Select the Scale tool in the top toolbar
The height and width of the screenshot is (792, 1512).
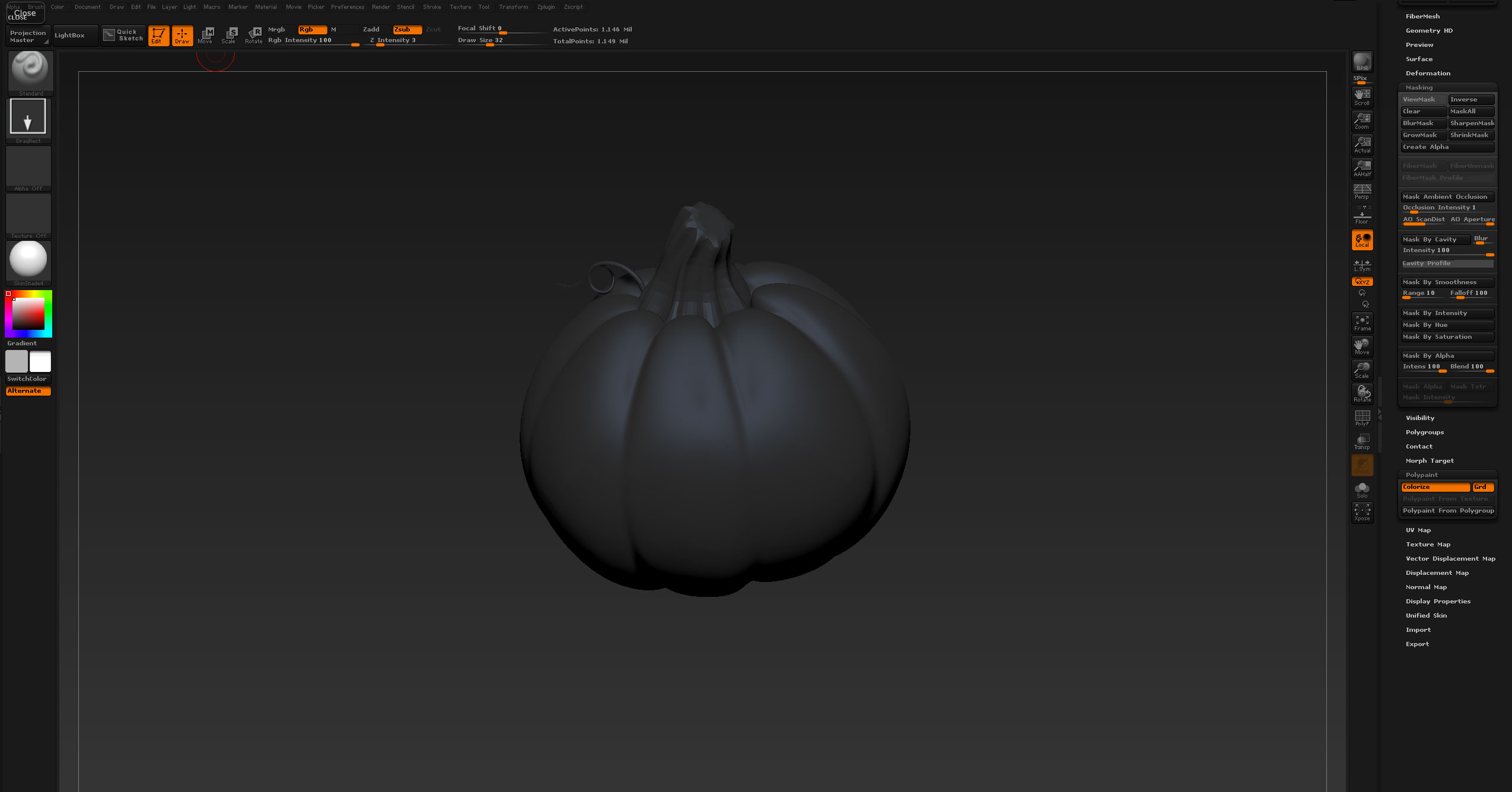pos(230,35)
